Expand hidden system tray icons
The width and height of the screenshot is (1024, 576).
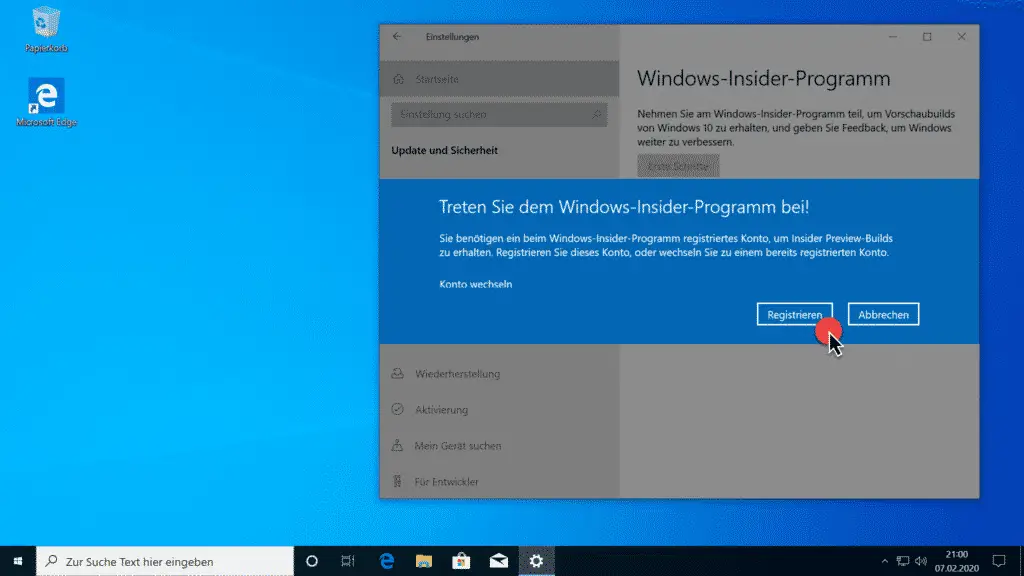click(x=884, y=561)
